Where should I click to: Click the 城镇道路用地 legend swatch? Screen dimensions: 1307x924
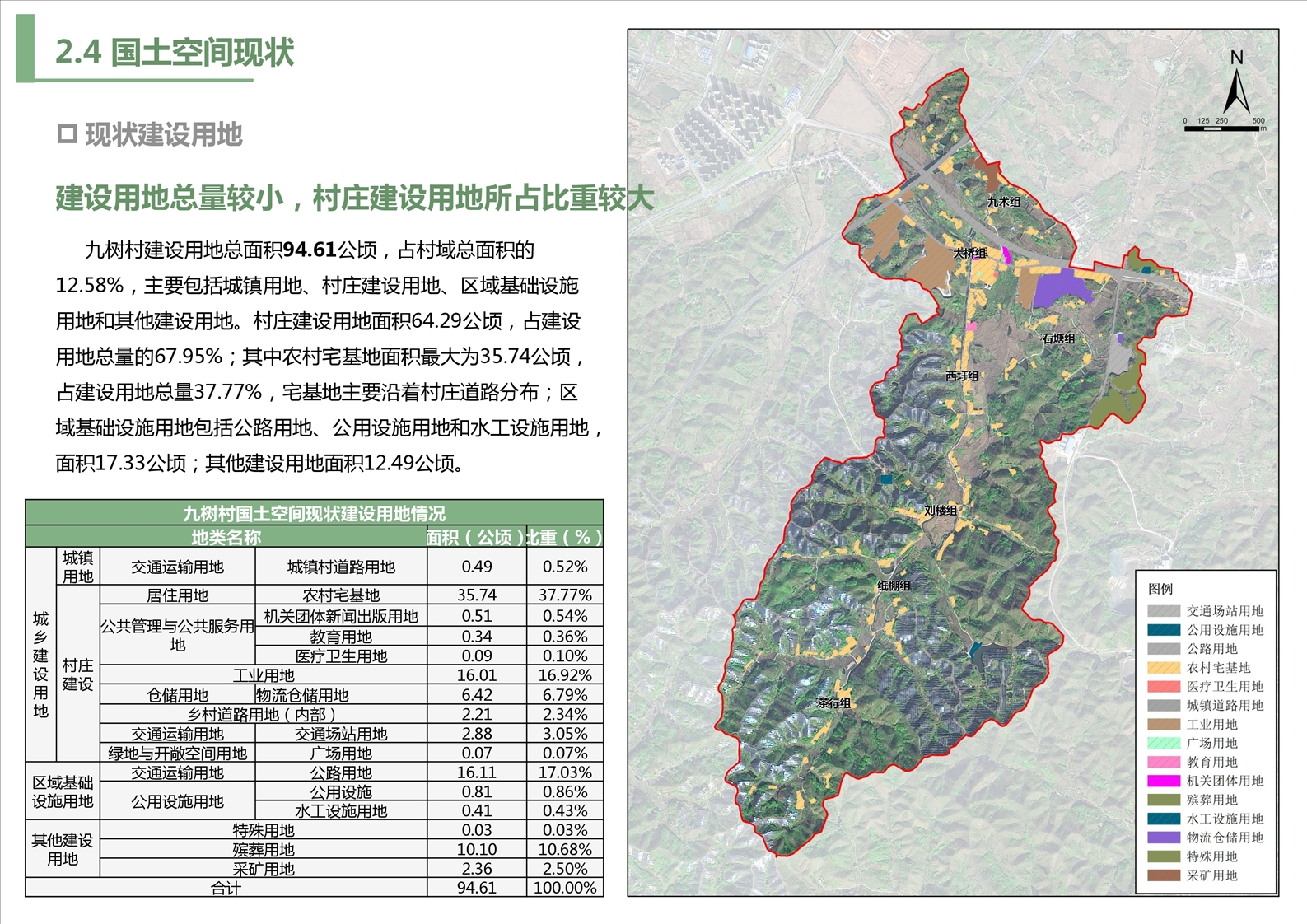[x=1164, y=706]
